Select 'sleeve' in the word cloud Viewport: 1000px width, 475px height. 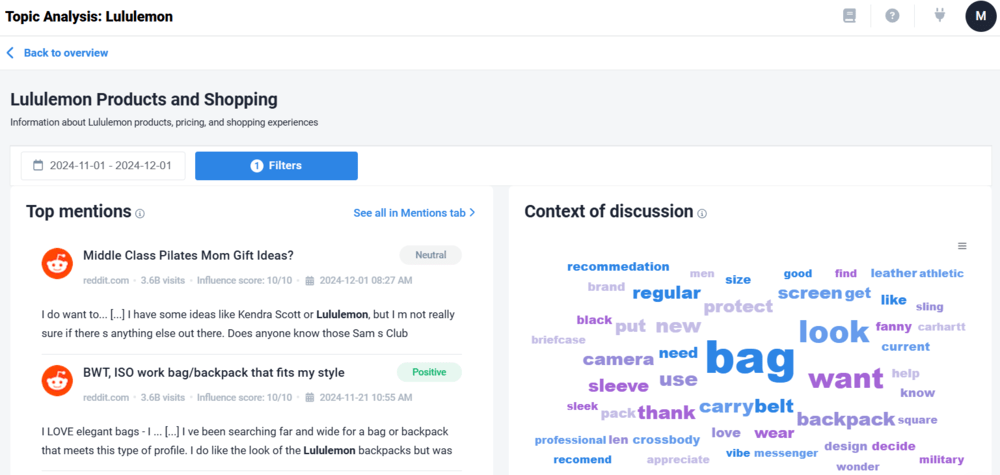pyautogui.click(x=618, y=386)
